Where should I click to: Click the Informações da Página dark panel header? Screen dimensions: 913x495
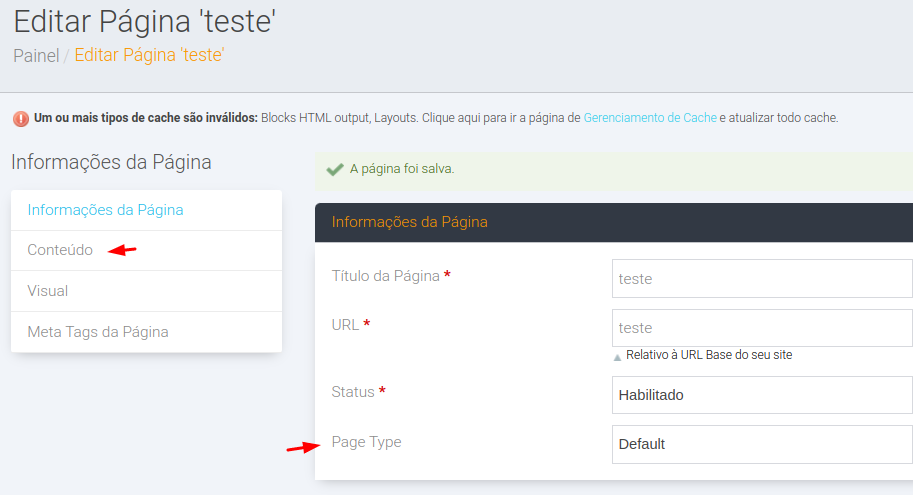[x=614, y=222]
